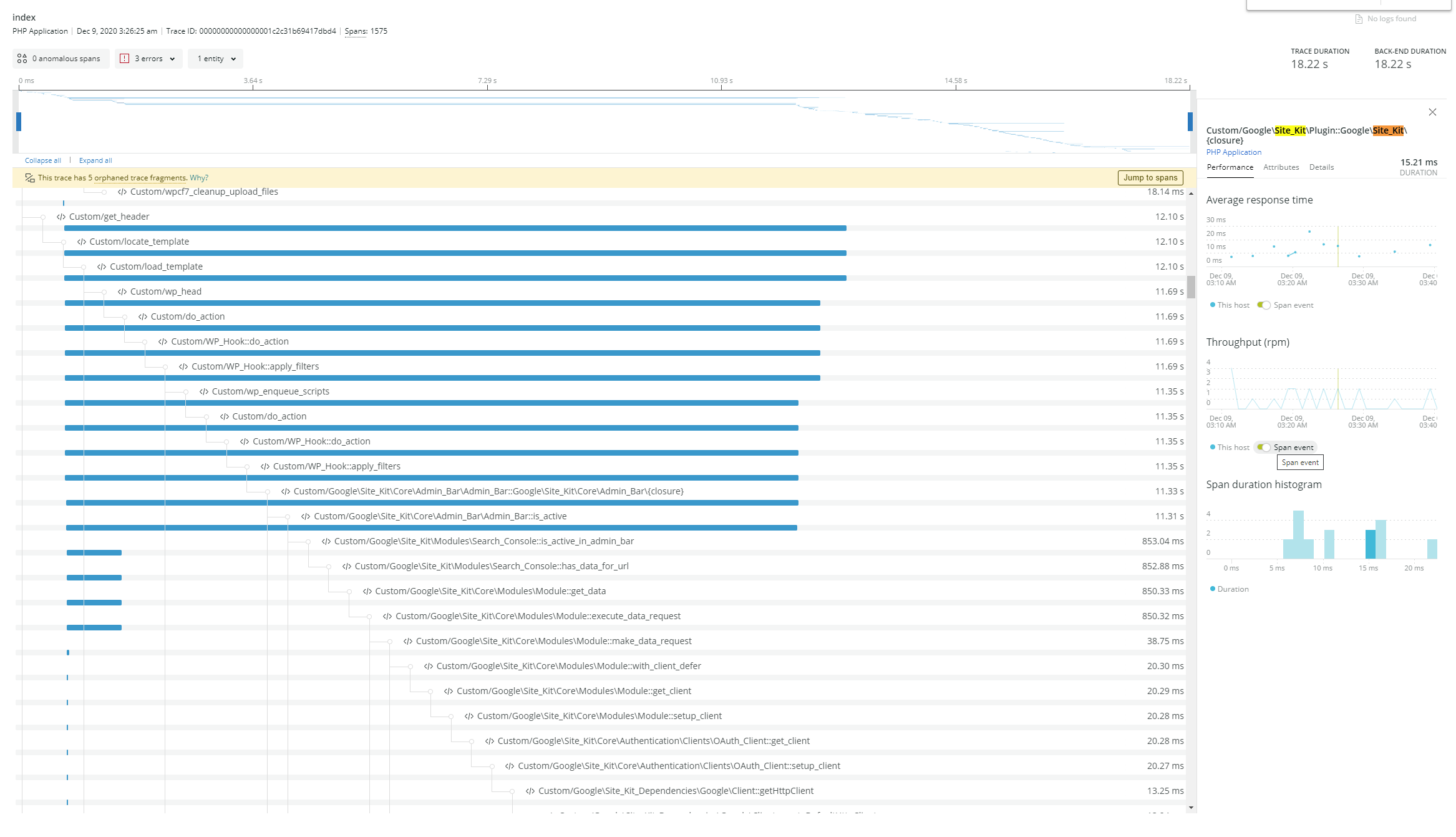The image size is (1456, 837).
Task: Click the code icon beside Custom/wp_enqueue_scripts span
Action: point(203,391)
